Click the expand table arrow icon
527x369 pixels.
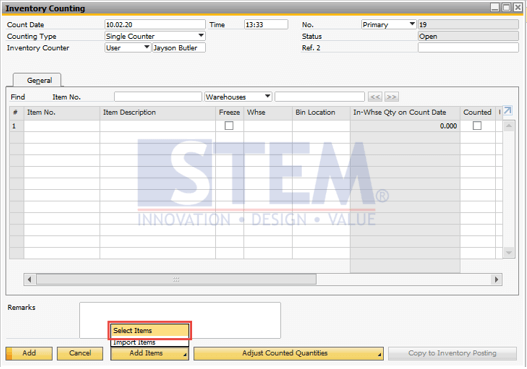[508, 111]
